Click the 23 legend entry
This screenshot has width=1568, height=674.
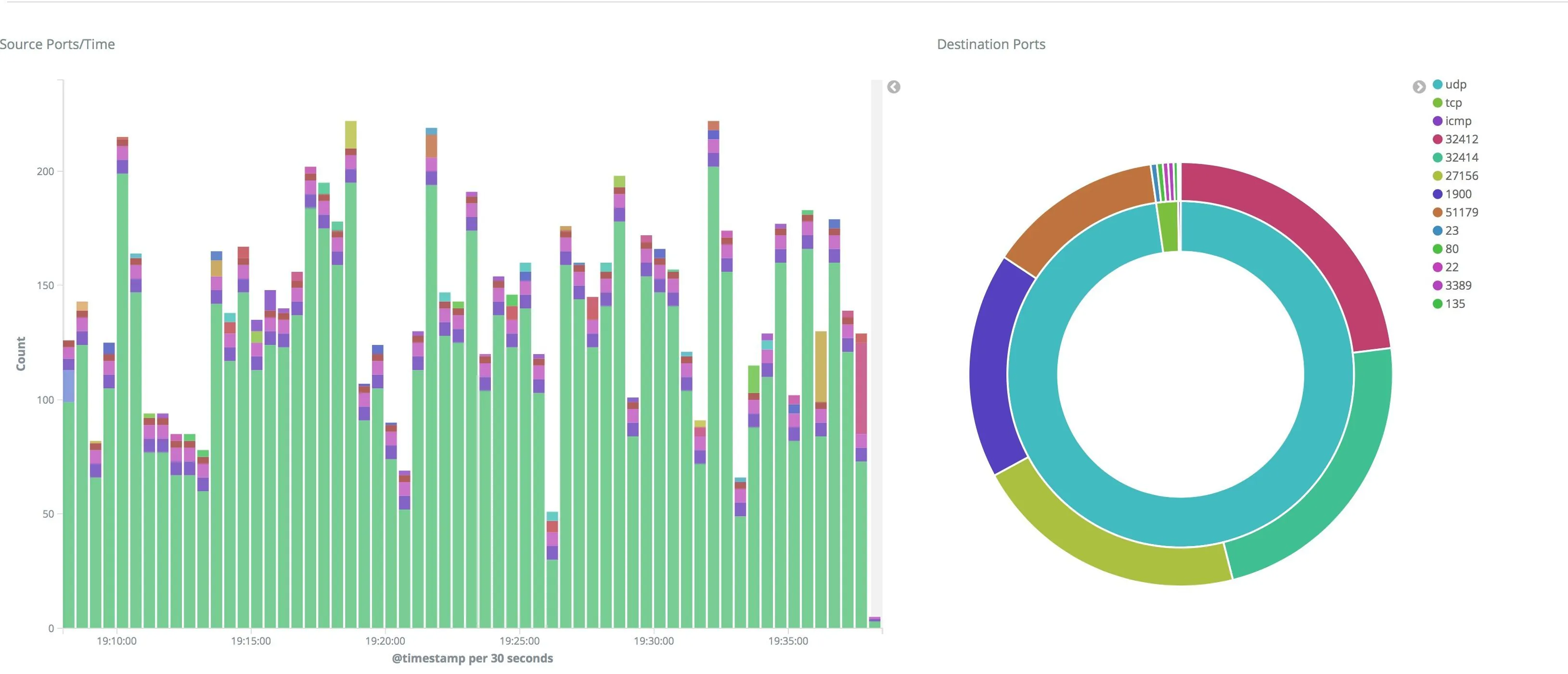coord(1446,230)
